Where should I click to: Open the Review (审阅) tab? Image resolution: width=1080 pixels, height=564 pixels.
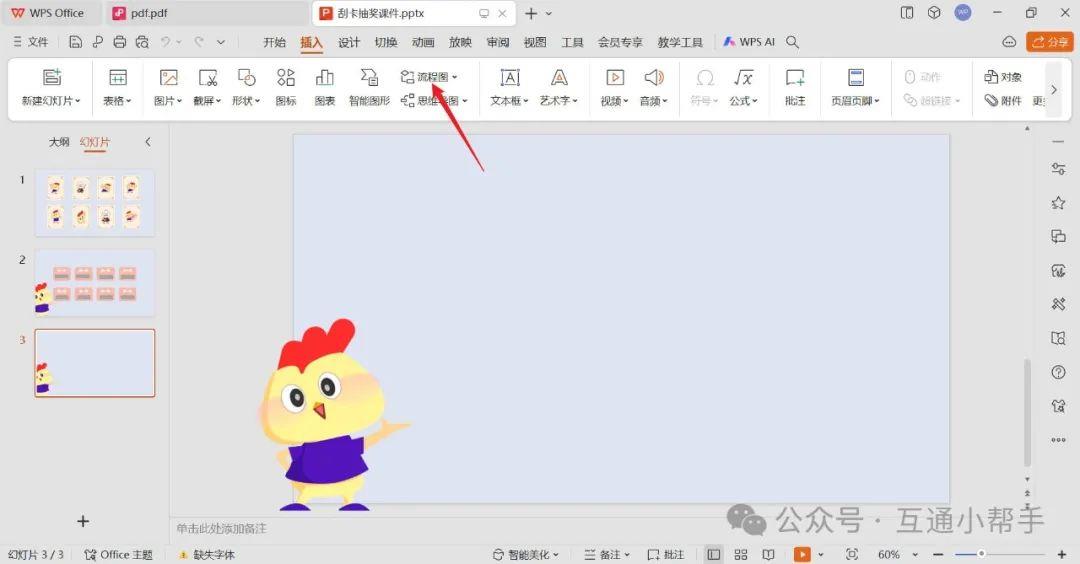click(x=497, y=42)
